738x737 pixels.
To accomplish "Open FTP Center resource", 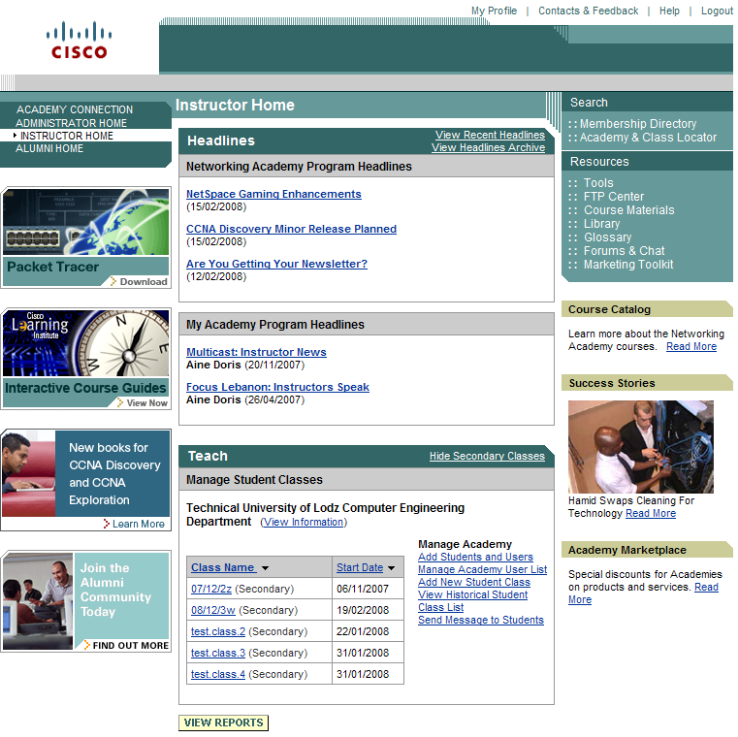I will 614,196.
